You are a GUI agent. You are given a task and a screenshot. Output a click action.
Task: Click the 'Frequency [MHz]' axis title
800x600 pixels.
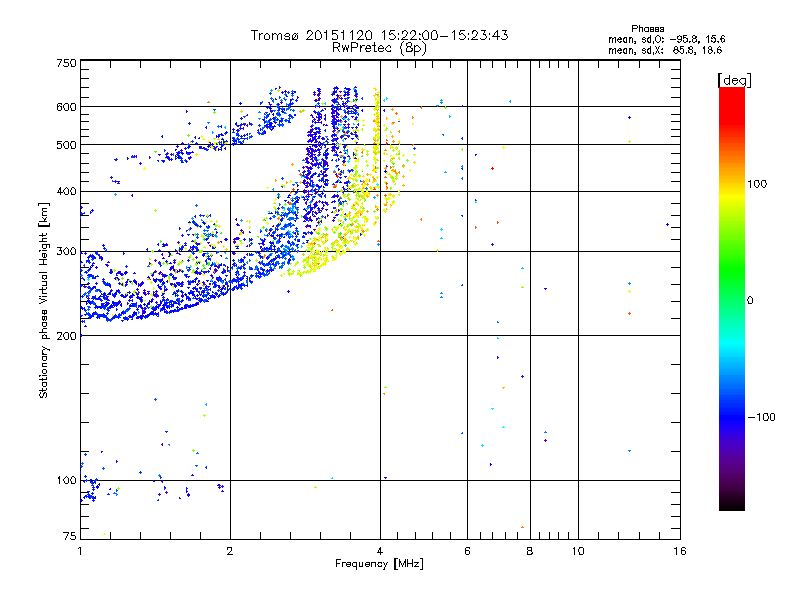click(379, 564)
